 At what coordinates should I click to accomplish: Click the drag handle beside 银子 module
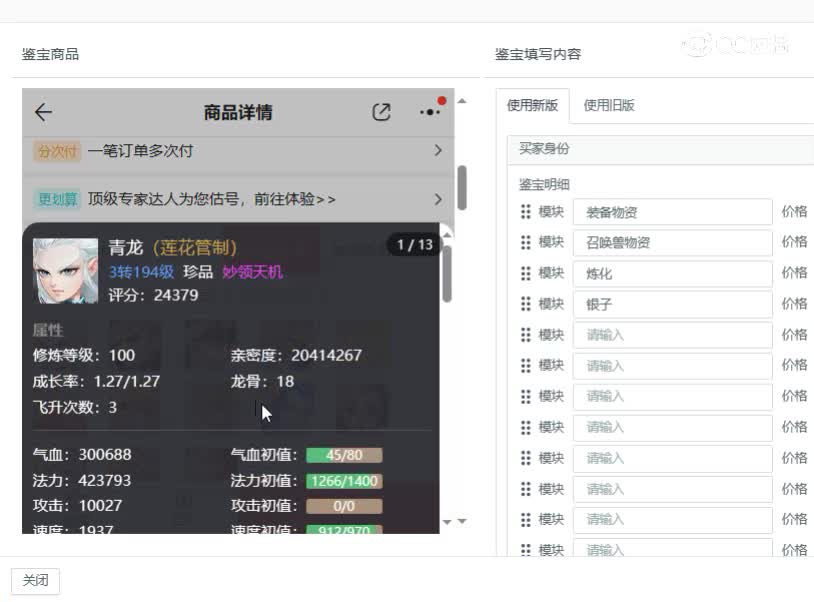click(526, 304)
